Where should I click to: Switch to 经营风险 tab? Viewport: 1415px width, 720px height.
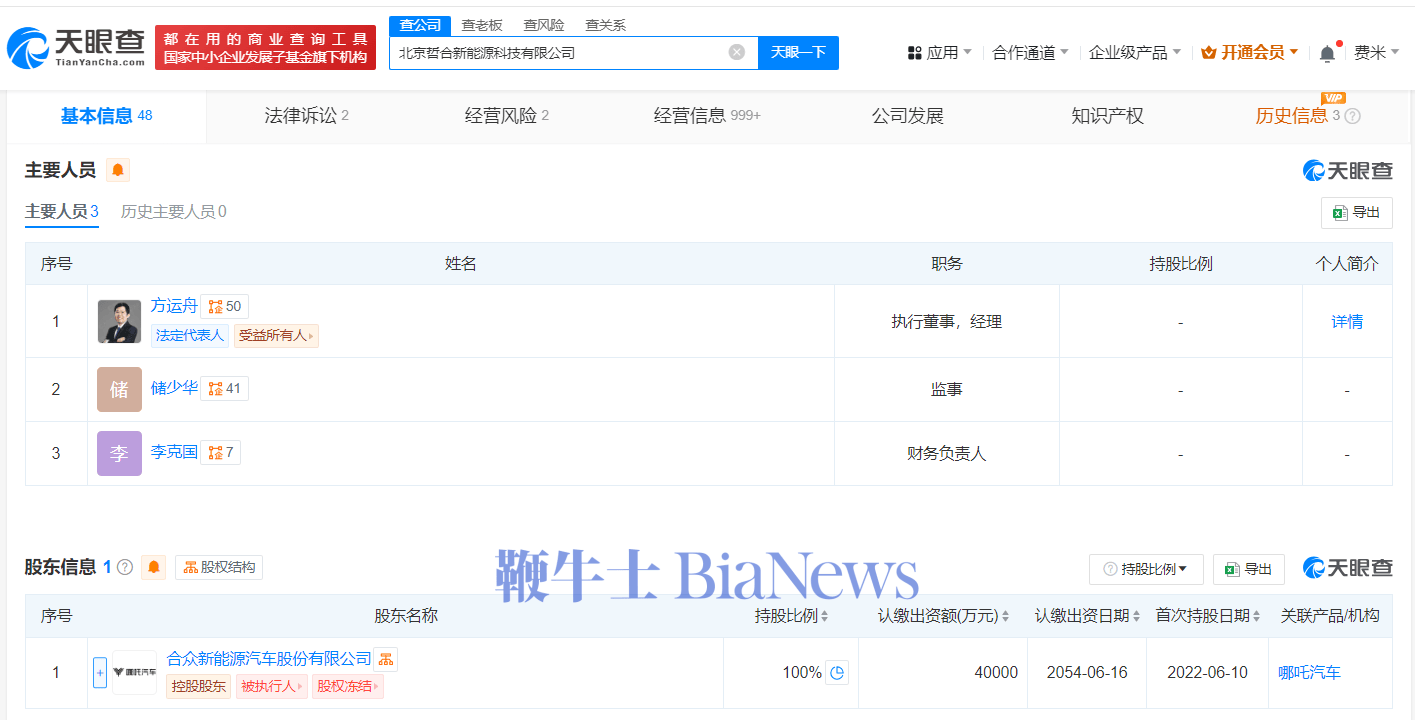[x=506, y=116]
